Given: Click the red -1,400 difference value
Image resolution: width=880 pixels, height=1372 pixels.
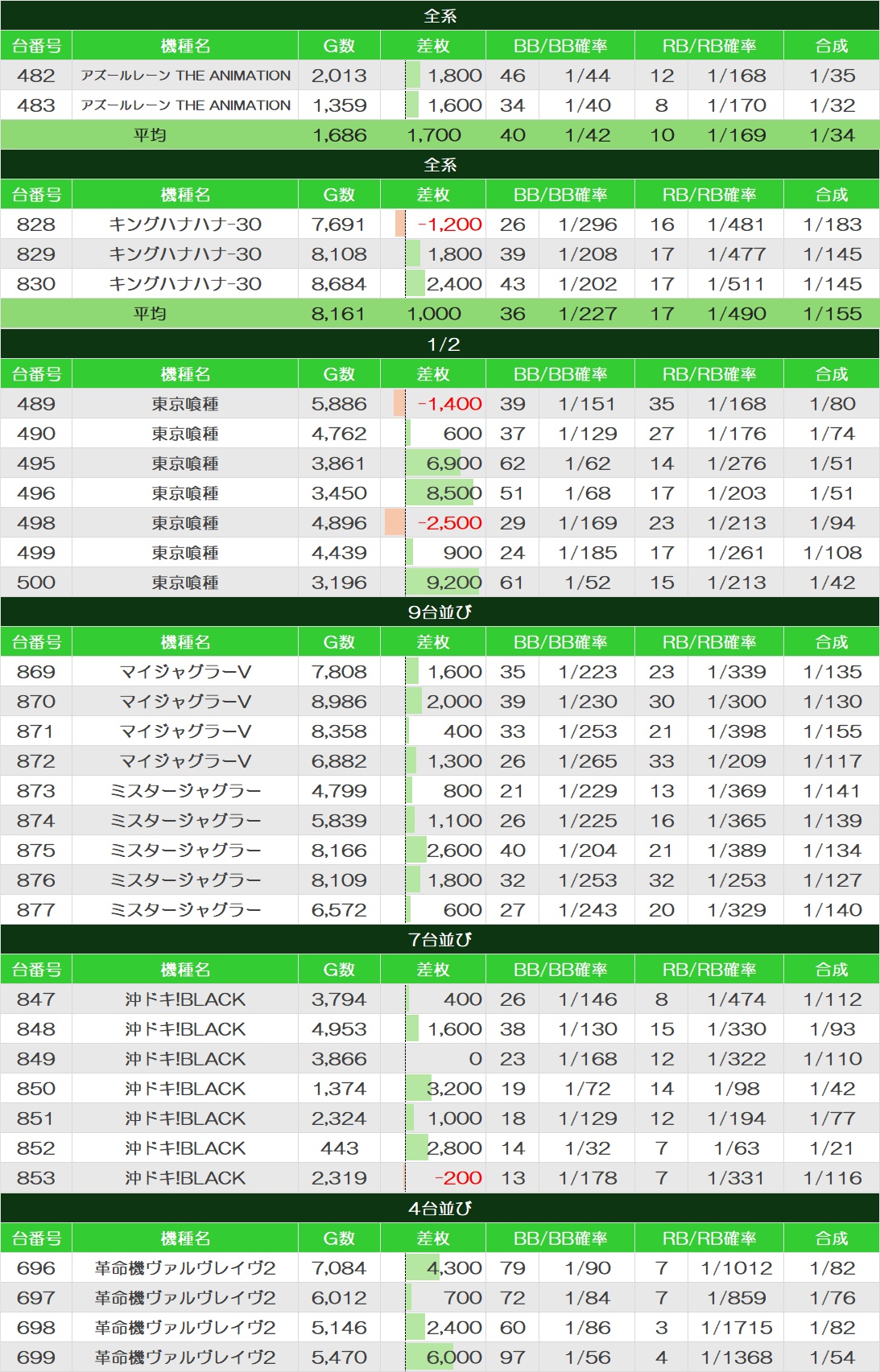Looking at the screenshot, I should (449, 404).
